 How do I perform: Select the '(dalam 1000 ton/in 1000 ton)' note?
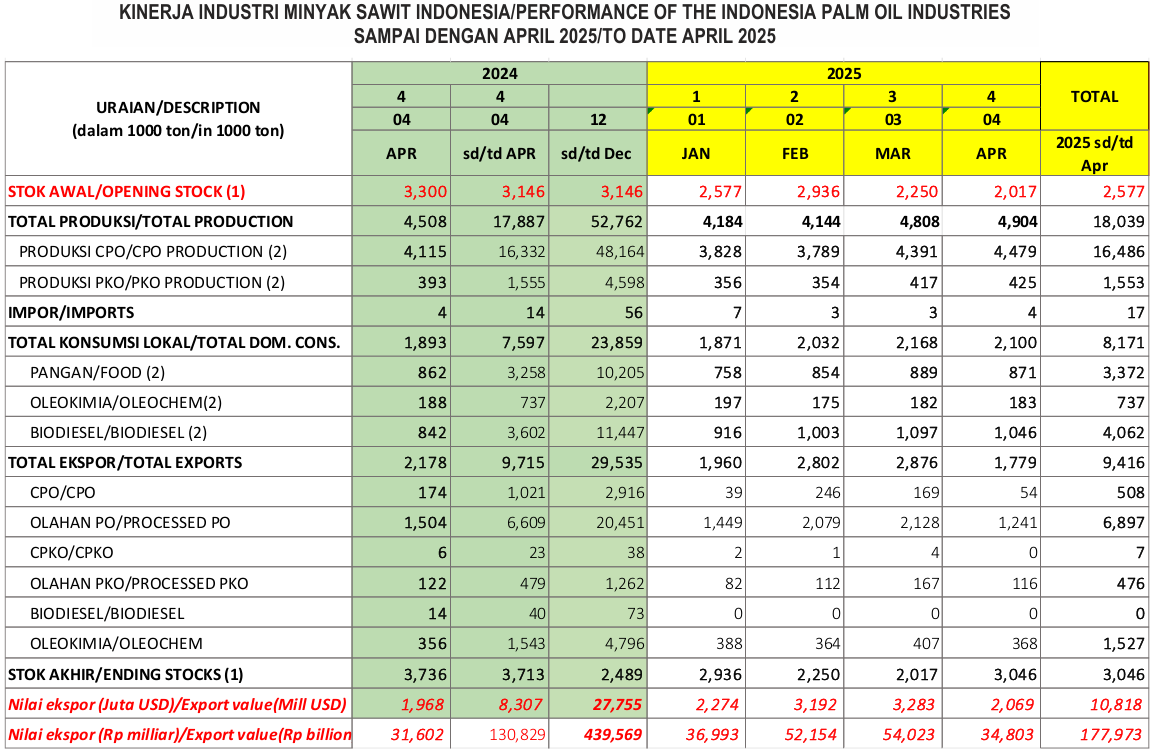click(178, 131)
